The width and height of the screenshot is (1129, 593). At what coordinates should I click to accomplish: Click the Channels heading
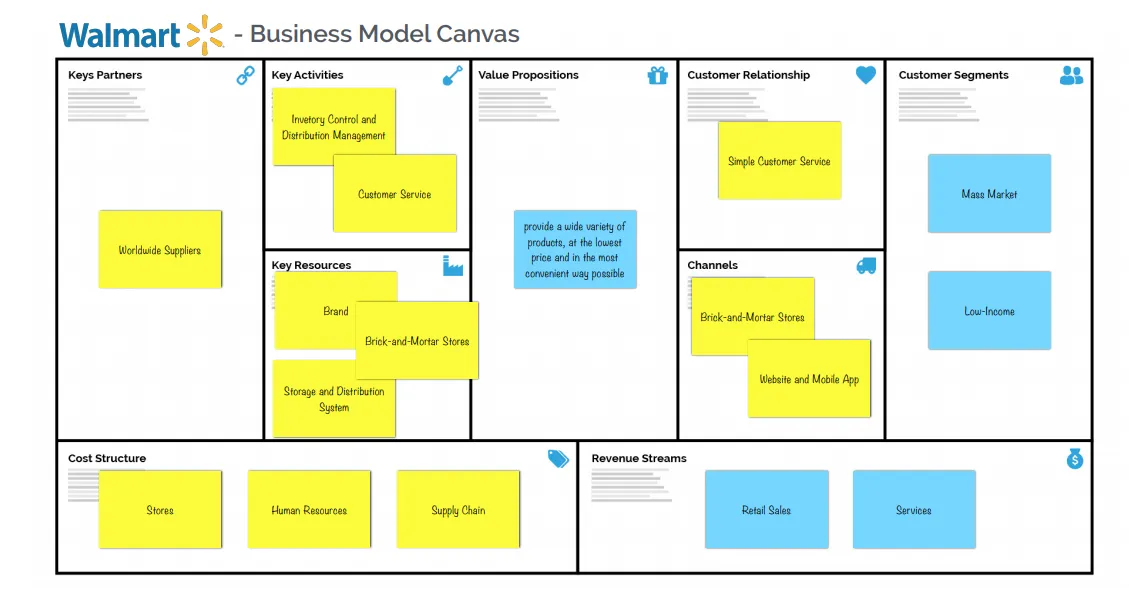712,265
